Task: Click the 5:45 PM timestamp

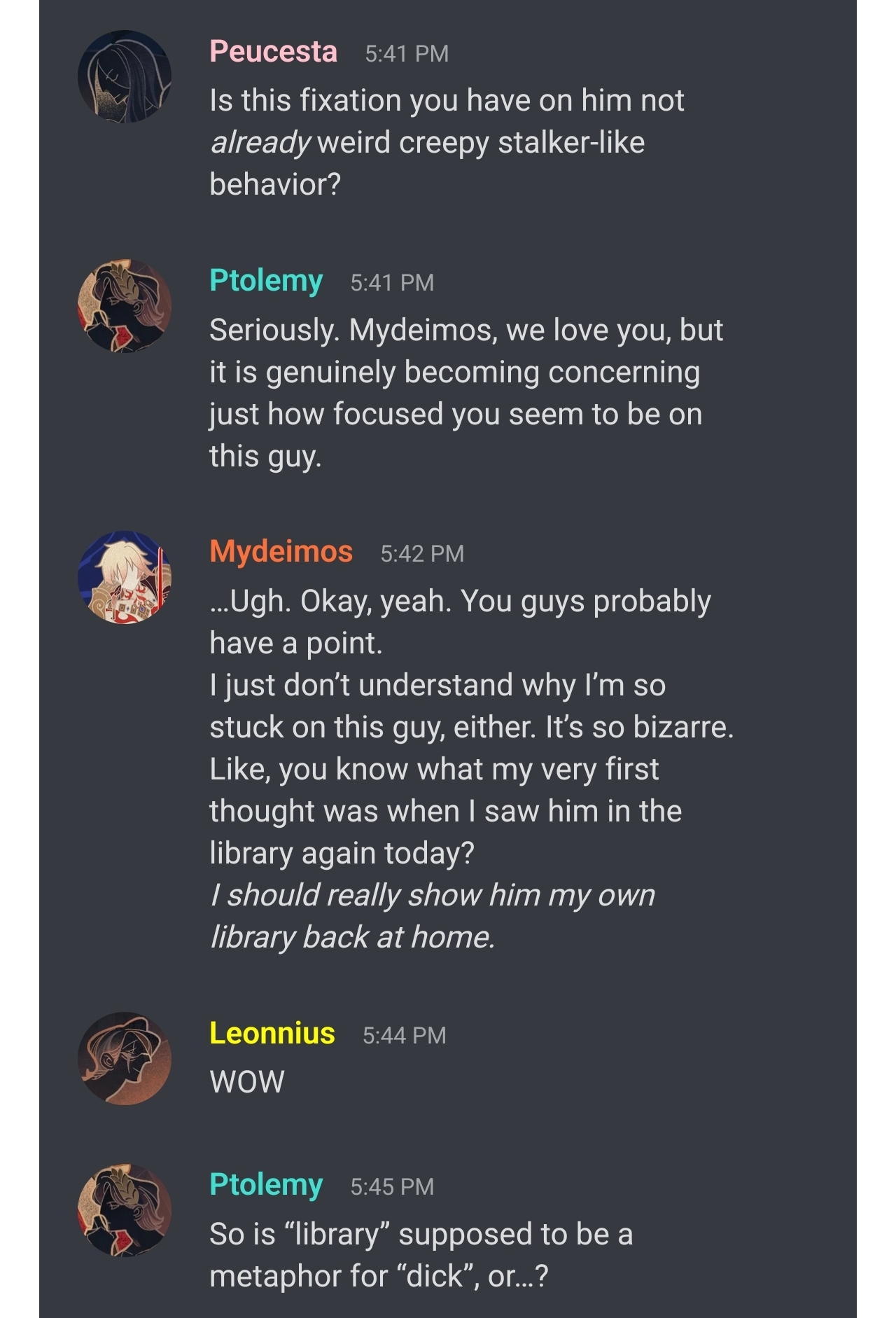Action: pyautogui.click(x=392, y=1187)
